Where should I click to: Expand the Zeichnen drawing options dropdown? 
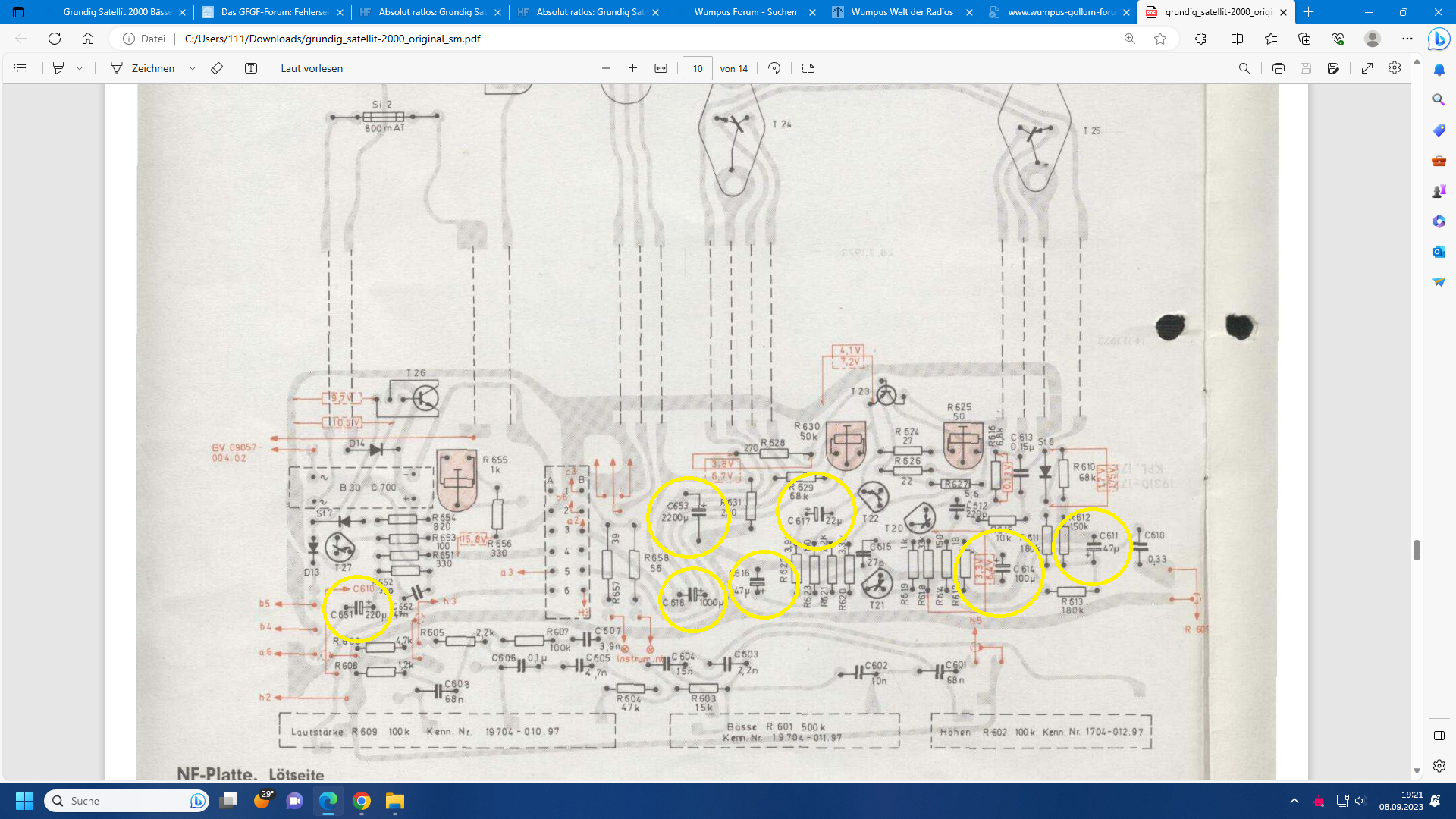tap(193, 68)
